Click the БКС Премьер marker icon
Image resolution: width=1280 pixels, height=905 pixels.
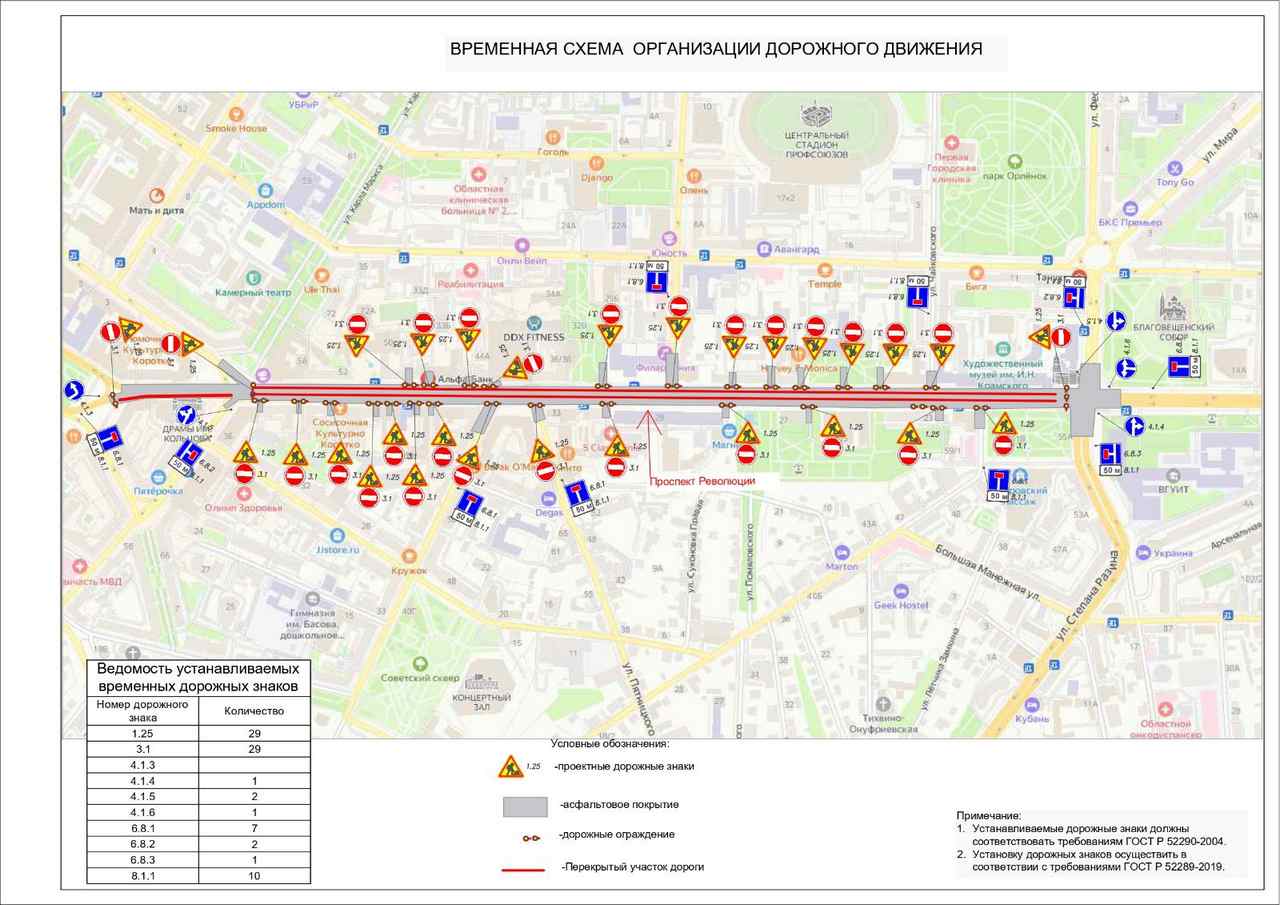click(x=1130, y=207)
